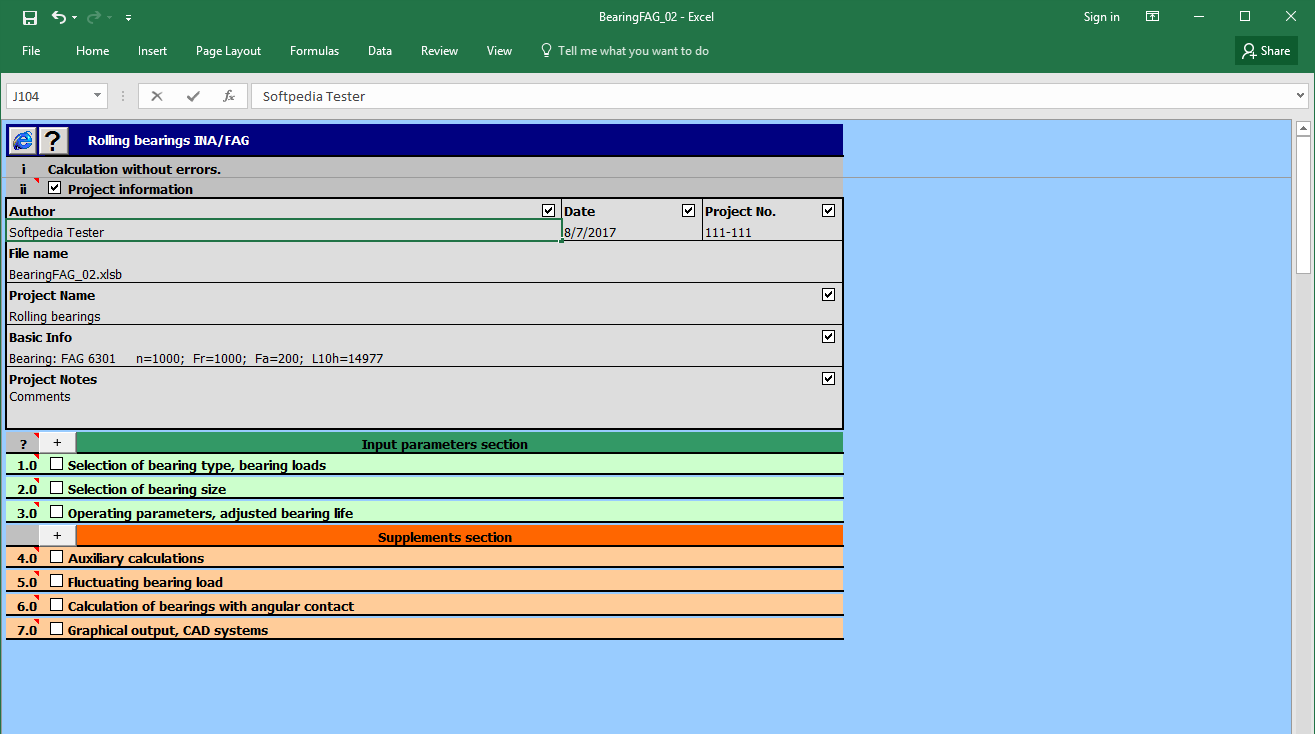Save the workbook with the floppy icon
Viewport: 1315px width, 734px height.
pos(30,17)
